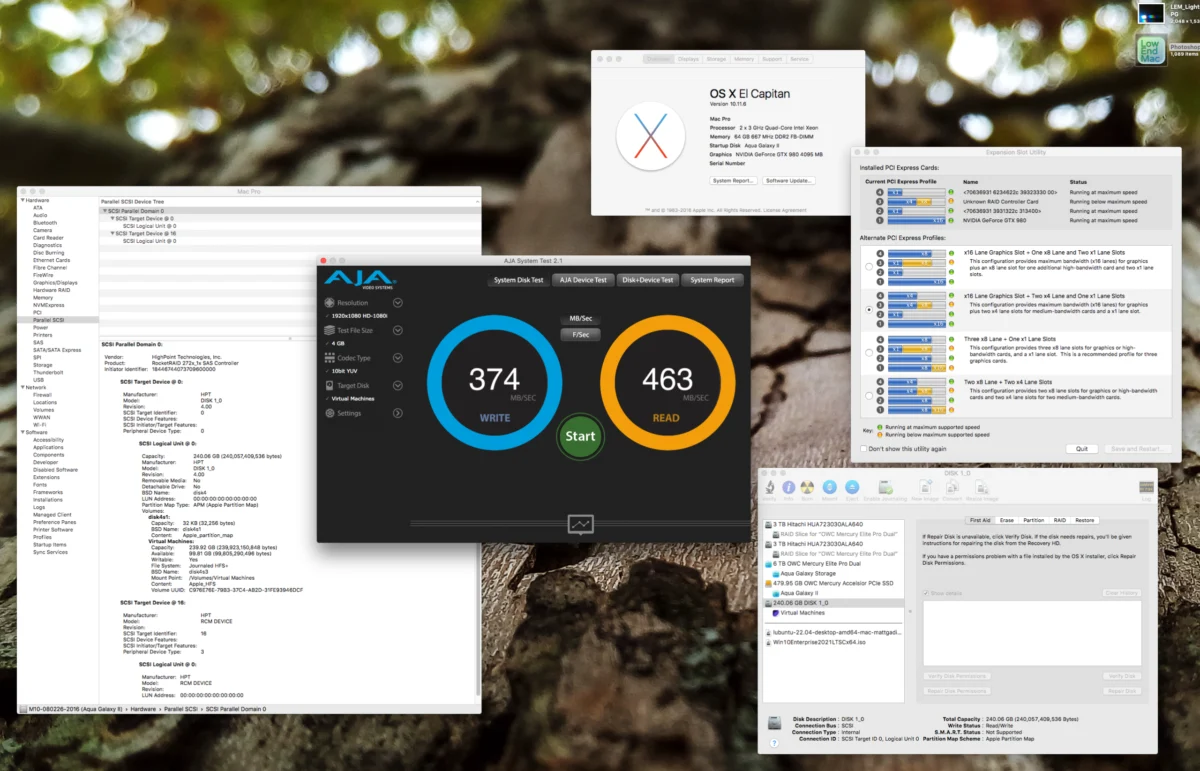Select Thunderbolt in System Information sidebar
This screenshot has width=1200, height=771.
click(x=48, y=372)
